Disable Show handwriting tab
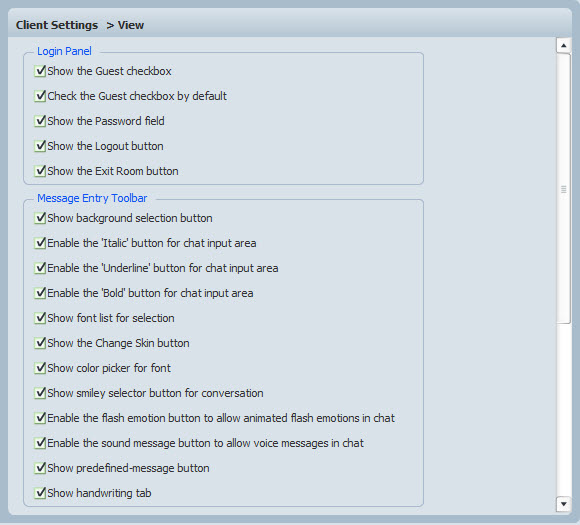580x525 pixels. coord(40,493)
